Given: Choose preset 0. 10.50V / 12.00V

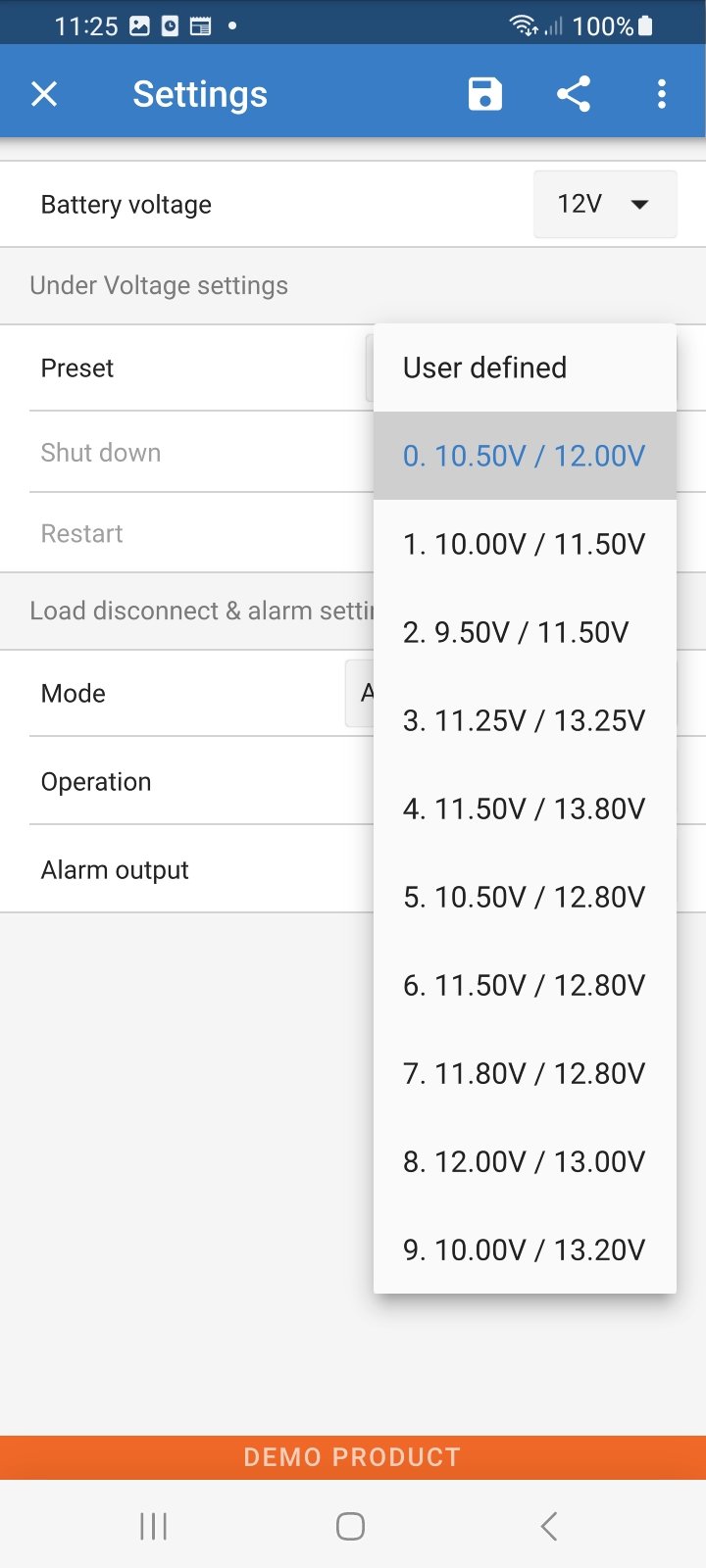Looking at the screenshot, I should click(x=525, y=456).
